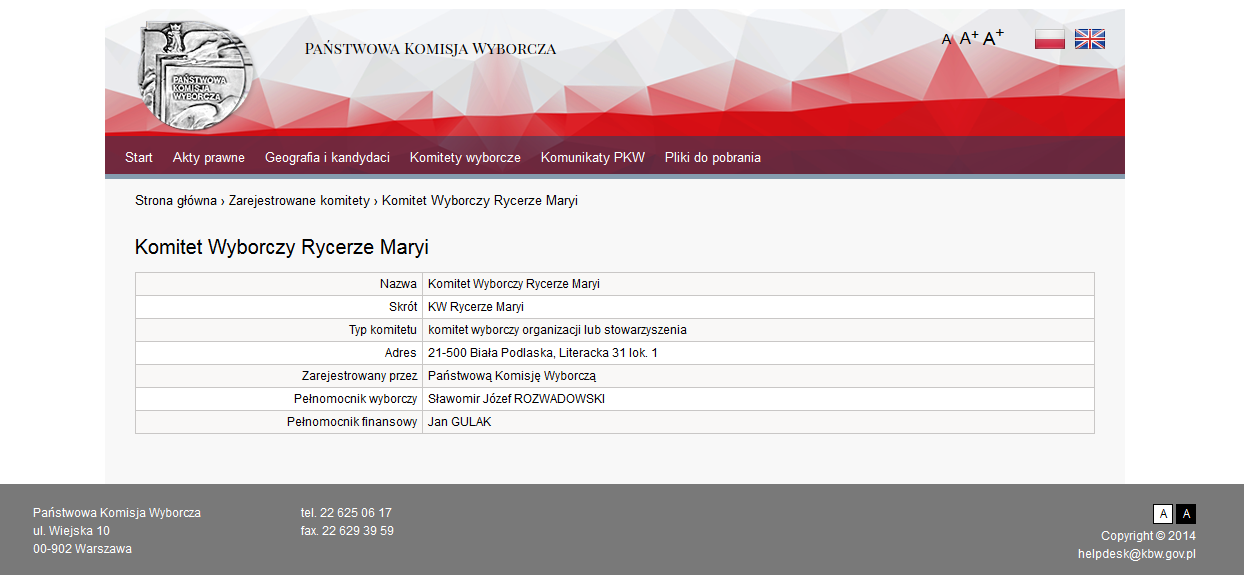Viewport: 1244px width, 575px height.
Task: Go to Zarejestrowane komitety breadcrumb
Action: pos(299,200)
